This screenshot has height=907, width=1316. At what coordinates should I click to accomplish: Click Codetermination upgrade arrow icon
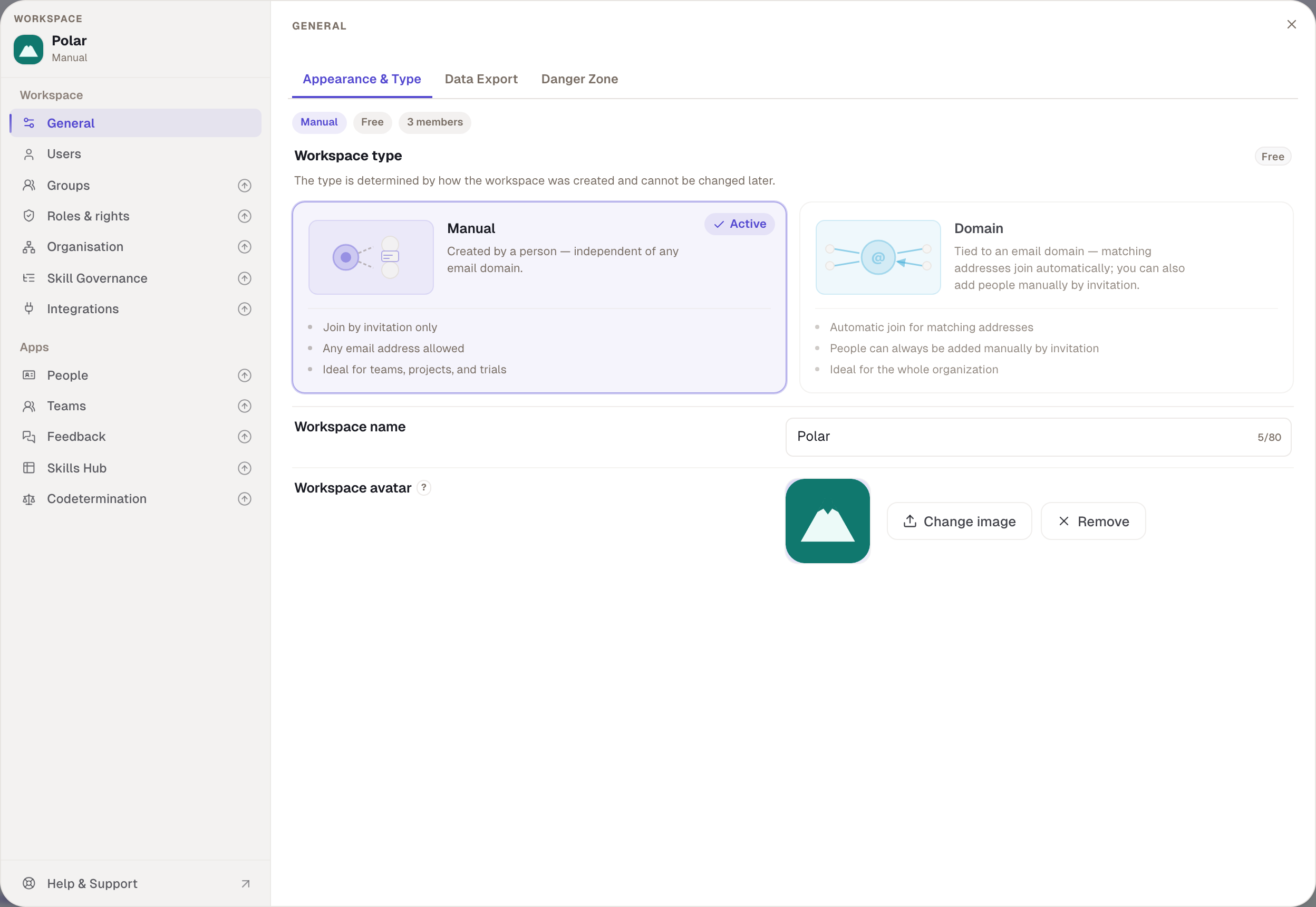click(x=244, y=499)
